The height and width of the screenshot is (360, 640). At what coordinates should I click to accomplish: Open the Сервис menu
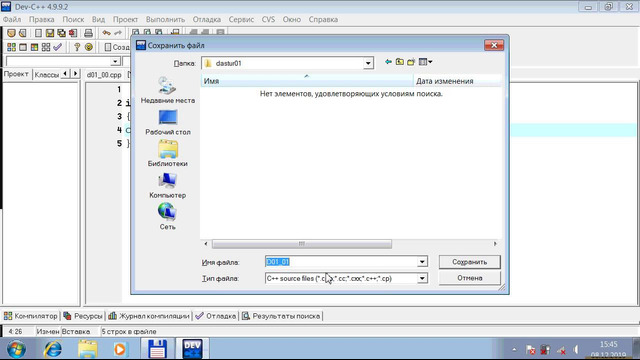click(241, 20)
